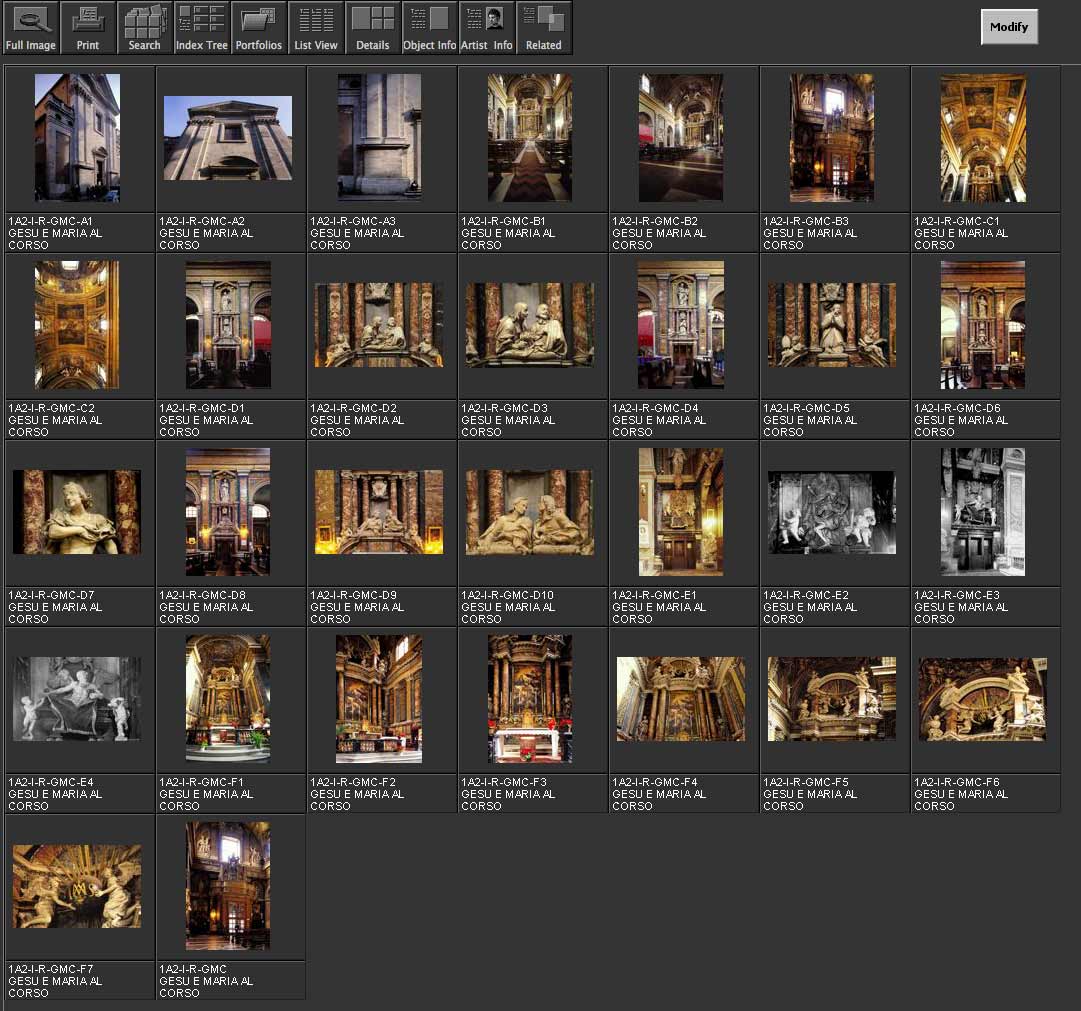
Task: Select thumbnail 1A2-I-R-GMC-D9
Action: pos(379,512)
